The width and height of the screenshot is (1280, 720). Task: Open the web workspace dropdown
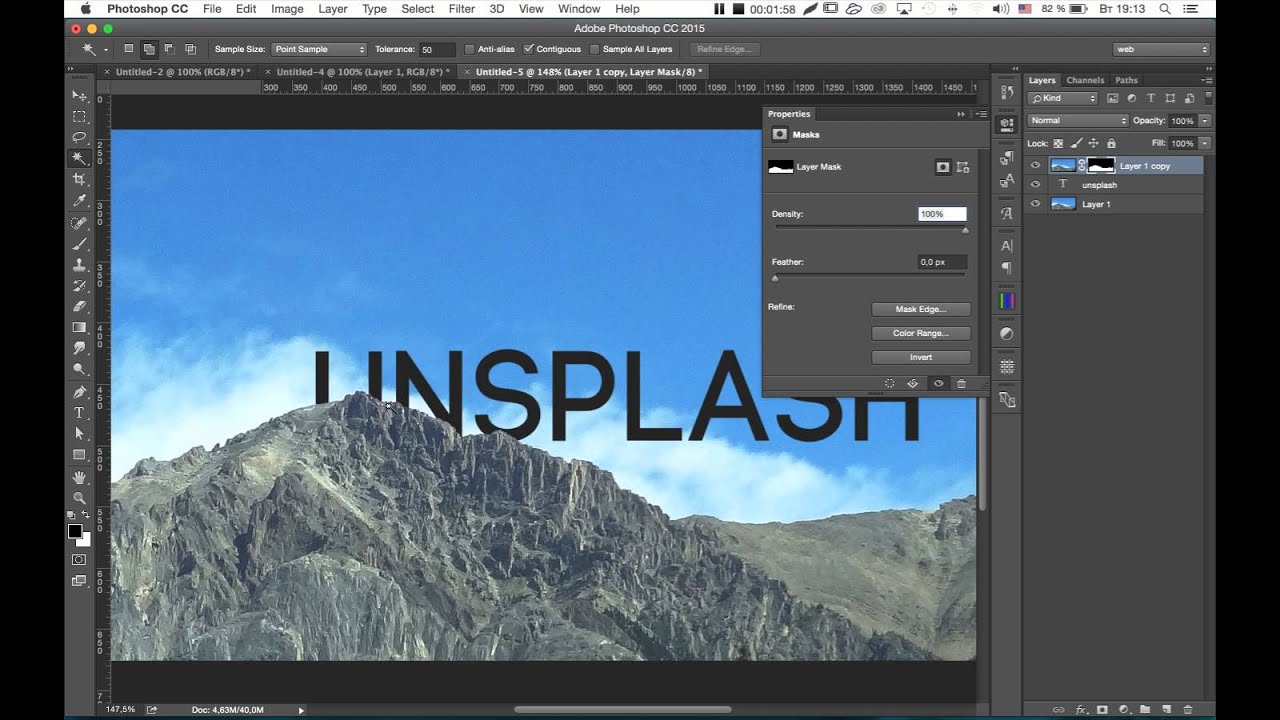(1162, 49)
